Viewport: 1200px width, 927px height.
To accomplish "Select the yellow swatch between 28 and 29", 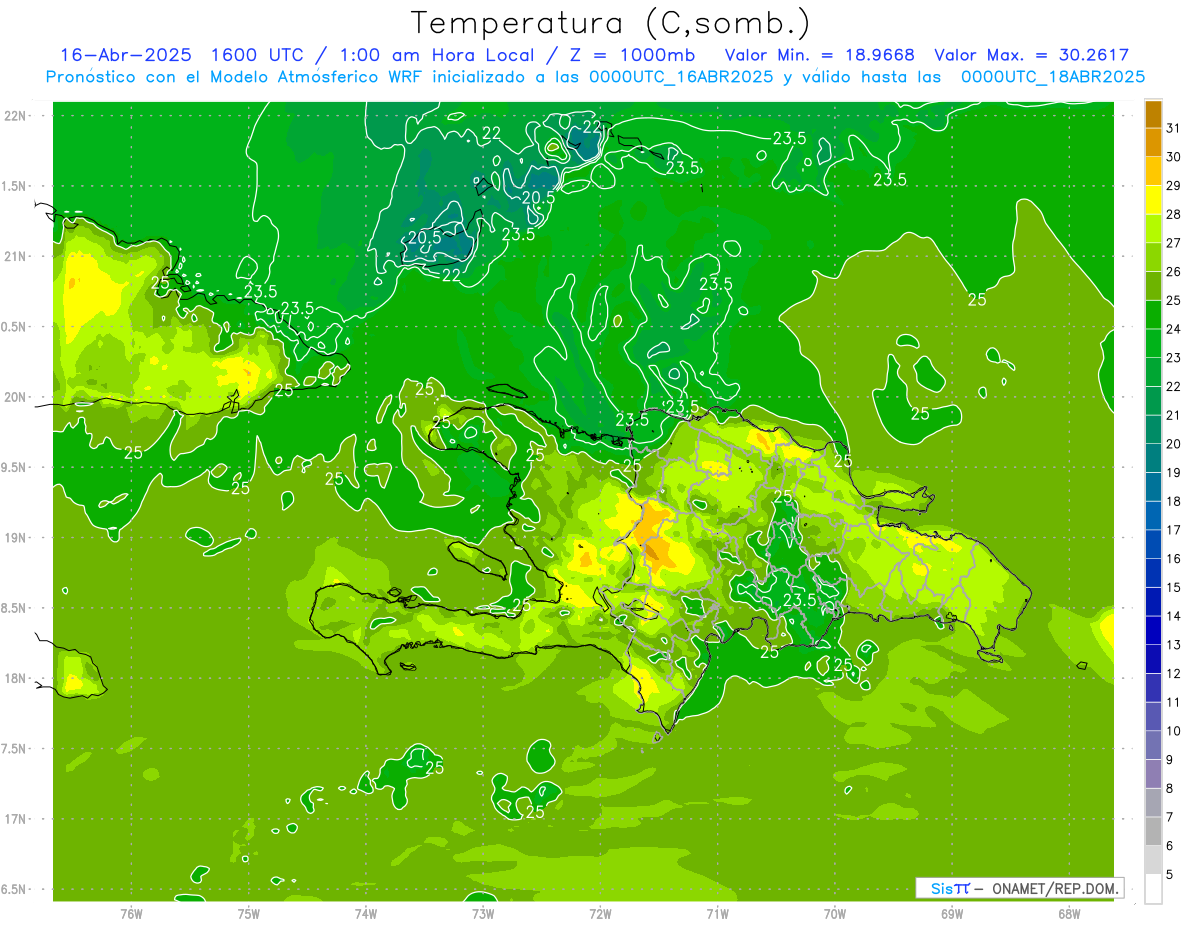I will pyautogui.click(x=1153, y=200).
